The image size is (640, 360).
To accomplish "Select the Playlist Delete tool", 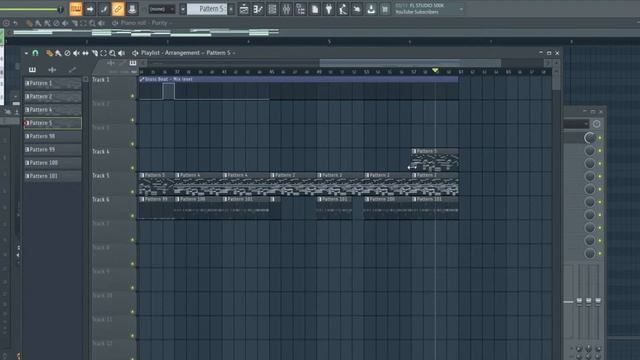I will 67,53.
